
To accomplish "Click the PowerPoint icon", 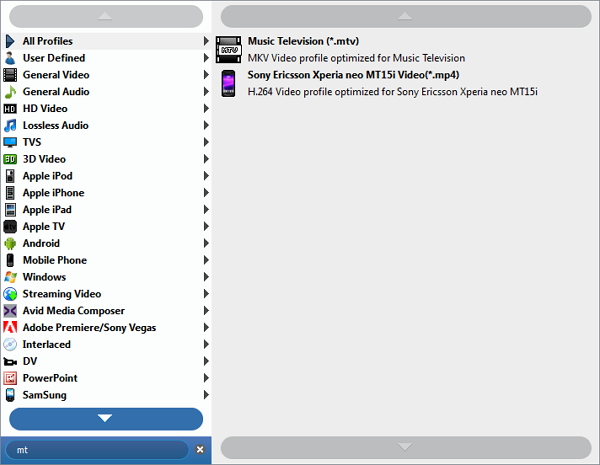I will pyautogui.click(x=10, y=378).
